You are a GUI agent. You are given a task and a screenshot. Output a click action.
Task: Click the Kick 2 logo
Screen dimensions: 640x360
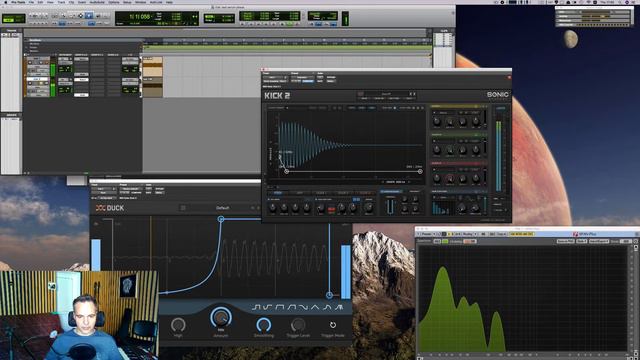click(x=277, y=96)
